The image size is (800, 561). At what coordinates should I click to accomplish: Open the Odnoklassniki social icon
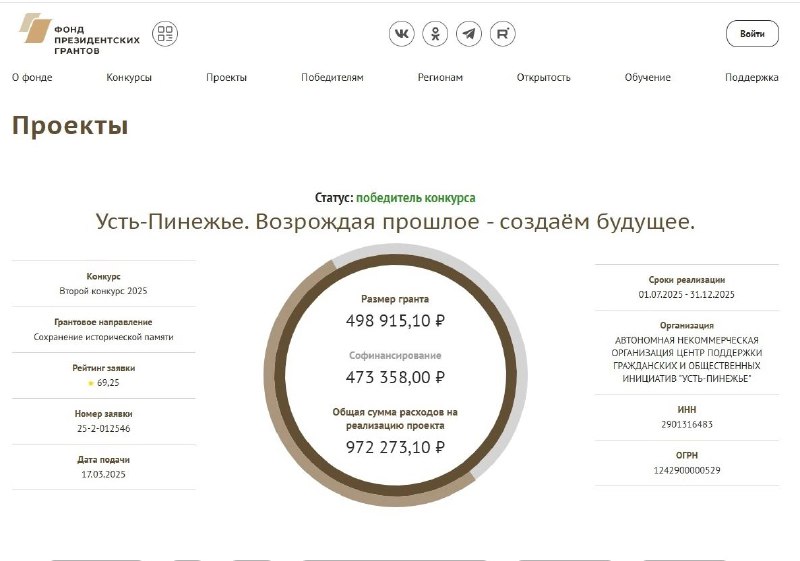(x=435, y=34)
